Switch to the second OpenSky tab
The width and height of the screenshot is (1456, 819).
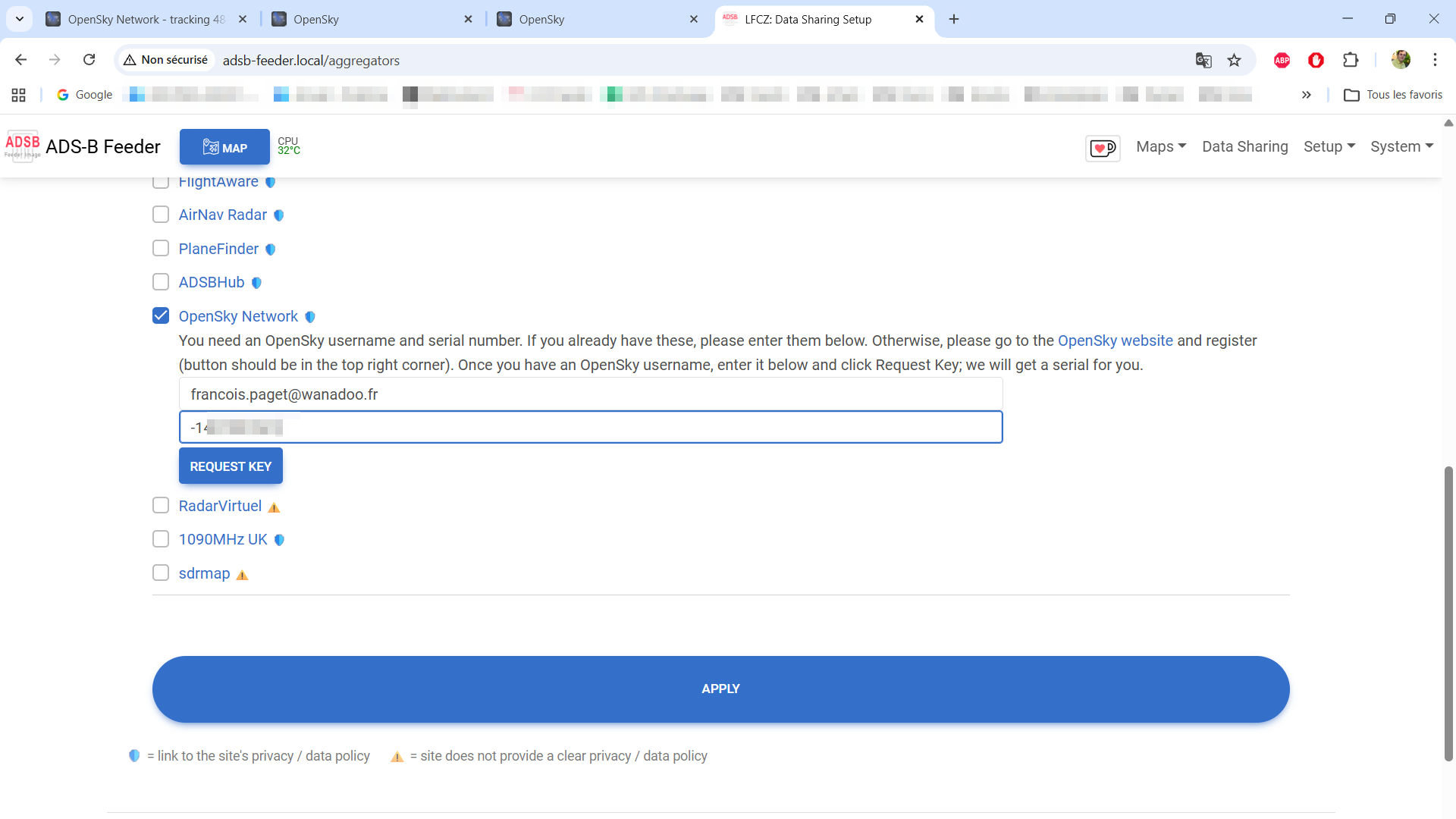pos(372,19)
